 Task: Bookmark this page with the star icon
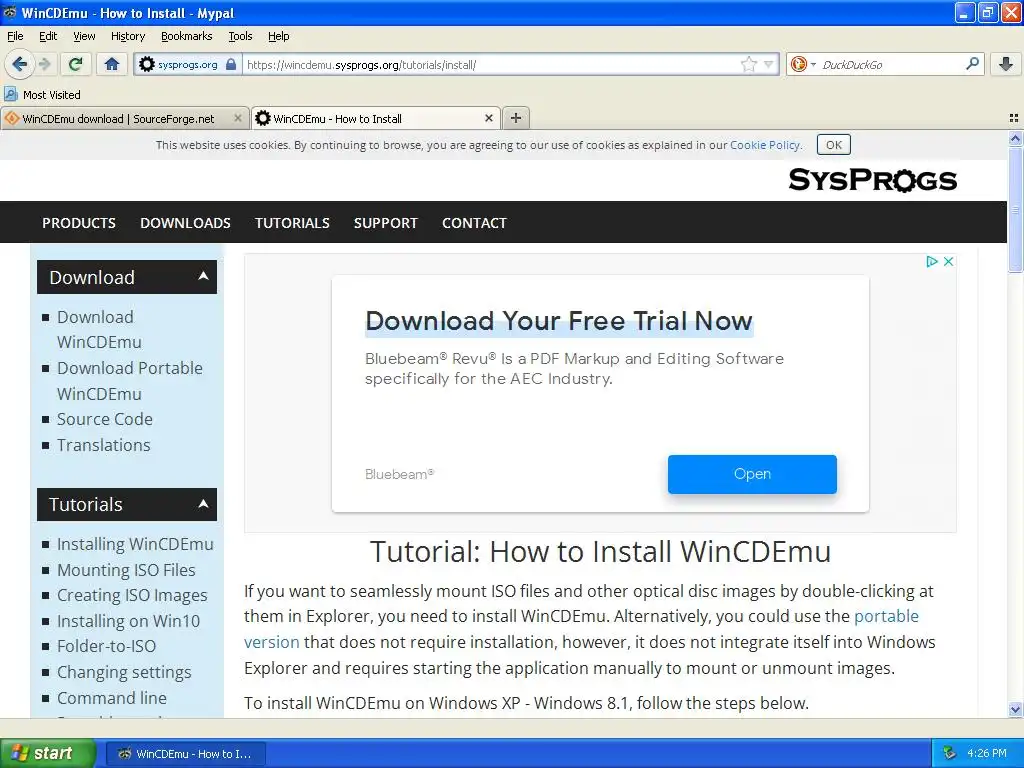[748, 64]
